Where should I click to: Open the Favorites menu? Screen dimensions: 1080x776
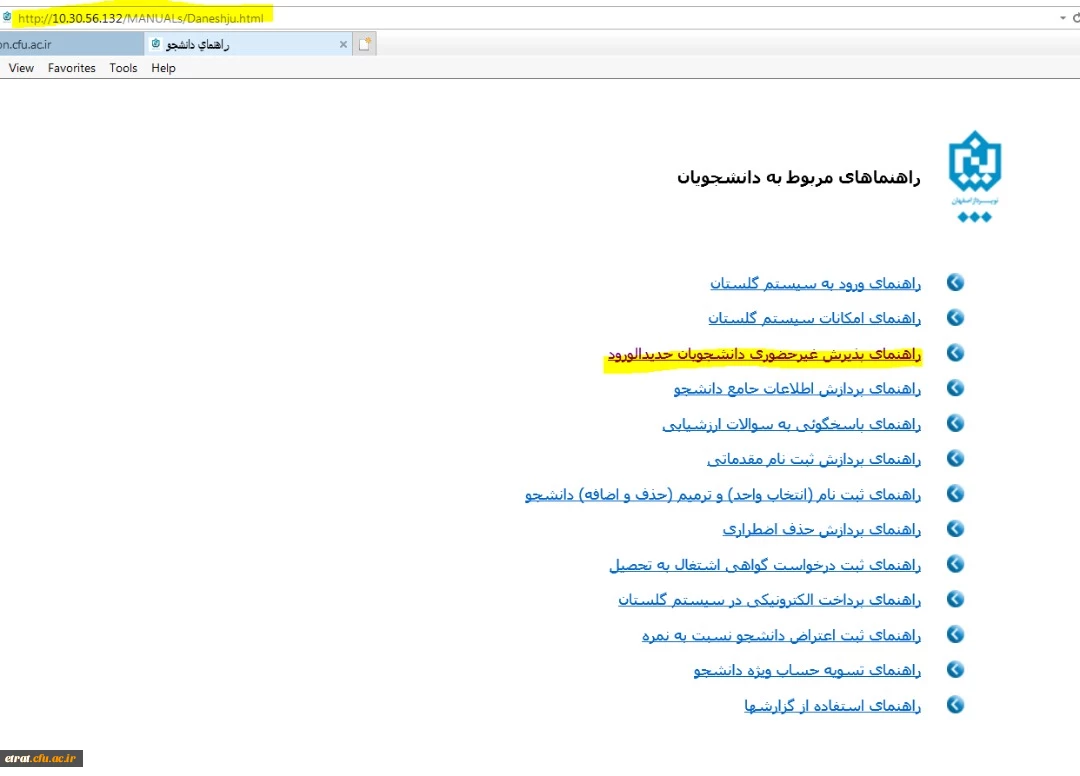click(72, 68)
